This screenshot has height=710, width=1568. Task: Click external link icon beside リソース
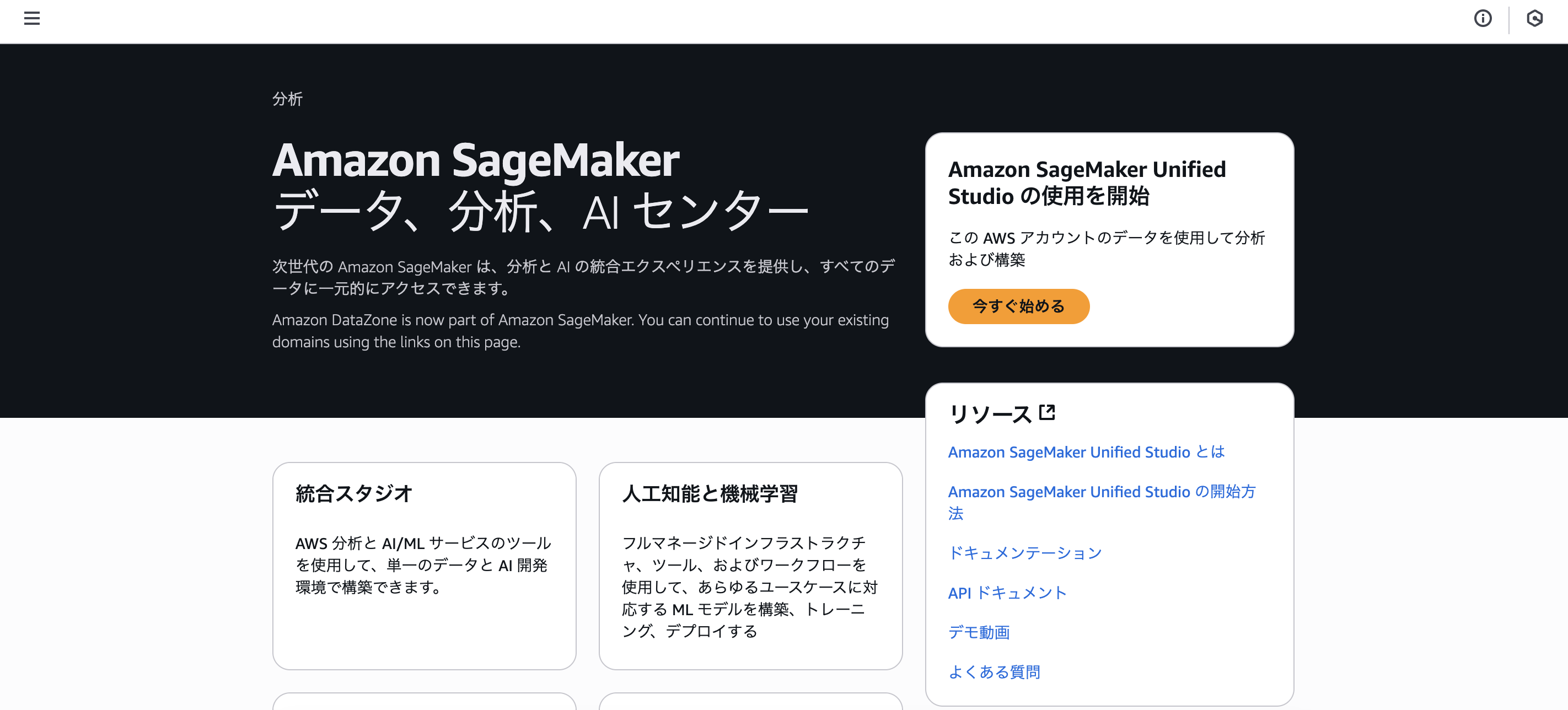(1047, 412)
